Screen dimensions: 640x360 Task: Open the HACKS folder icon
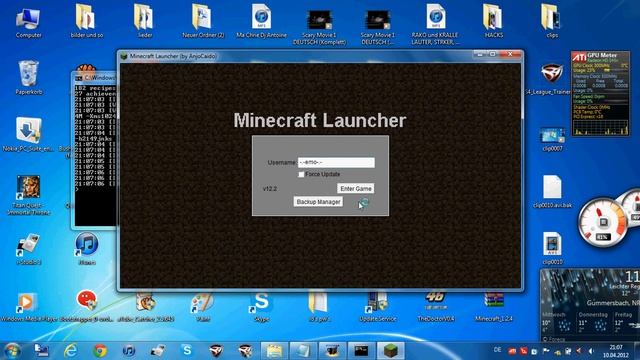click(493, 21)
